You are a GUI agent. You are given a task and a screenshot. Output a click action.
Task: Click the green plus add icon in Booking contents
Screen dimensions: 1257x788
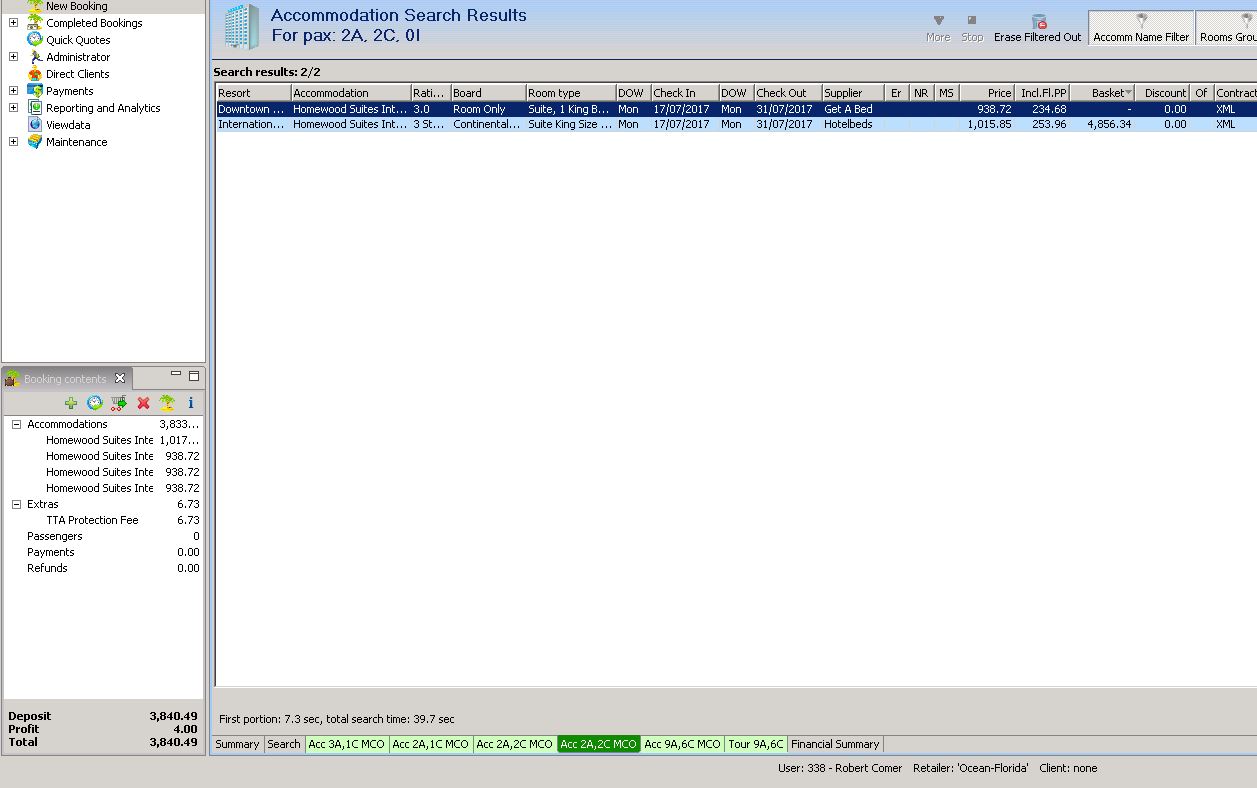(71, 403)
